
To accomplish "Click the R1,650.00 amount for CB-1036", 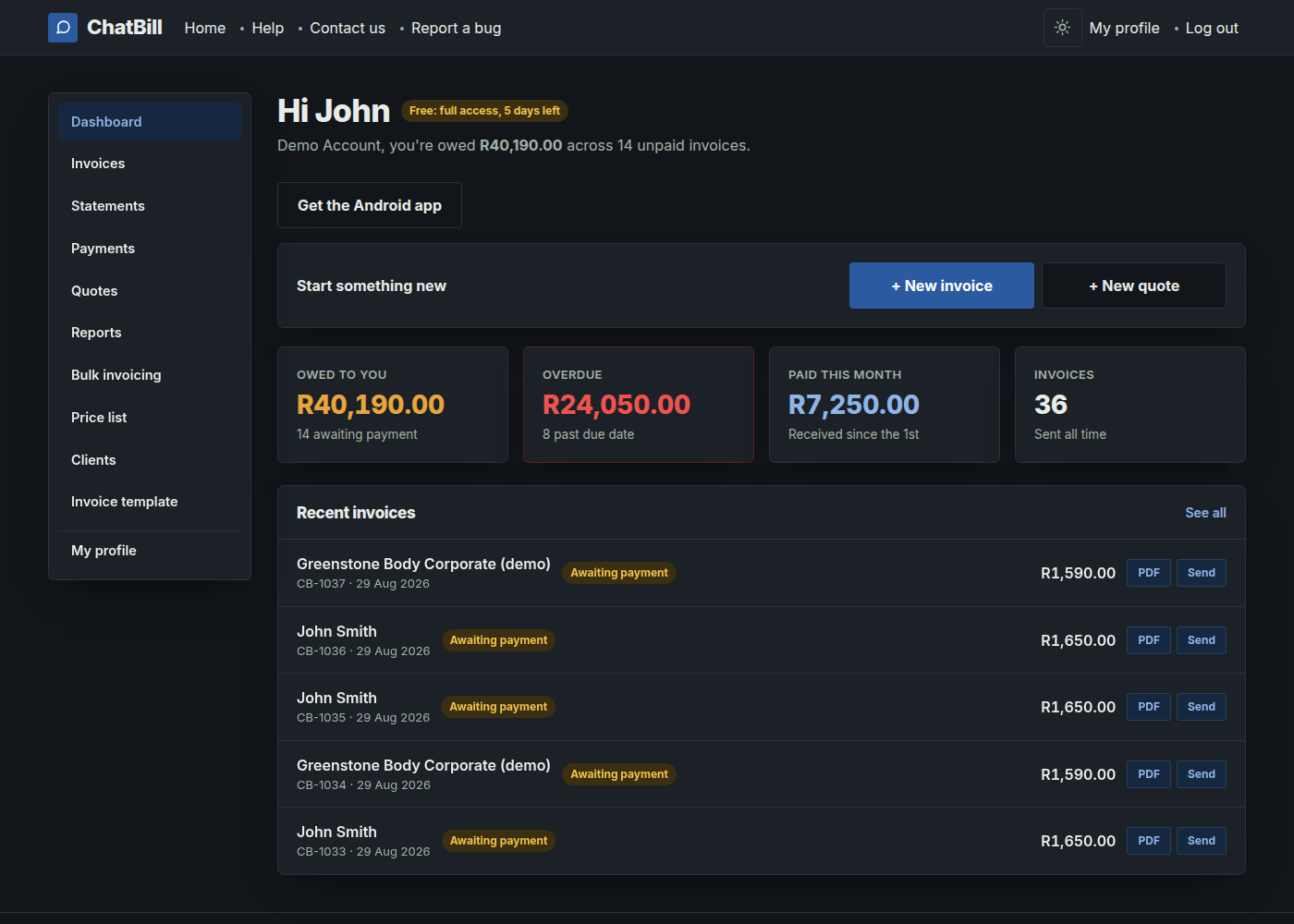I will coord(1078,640).
